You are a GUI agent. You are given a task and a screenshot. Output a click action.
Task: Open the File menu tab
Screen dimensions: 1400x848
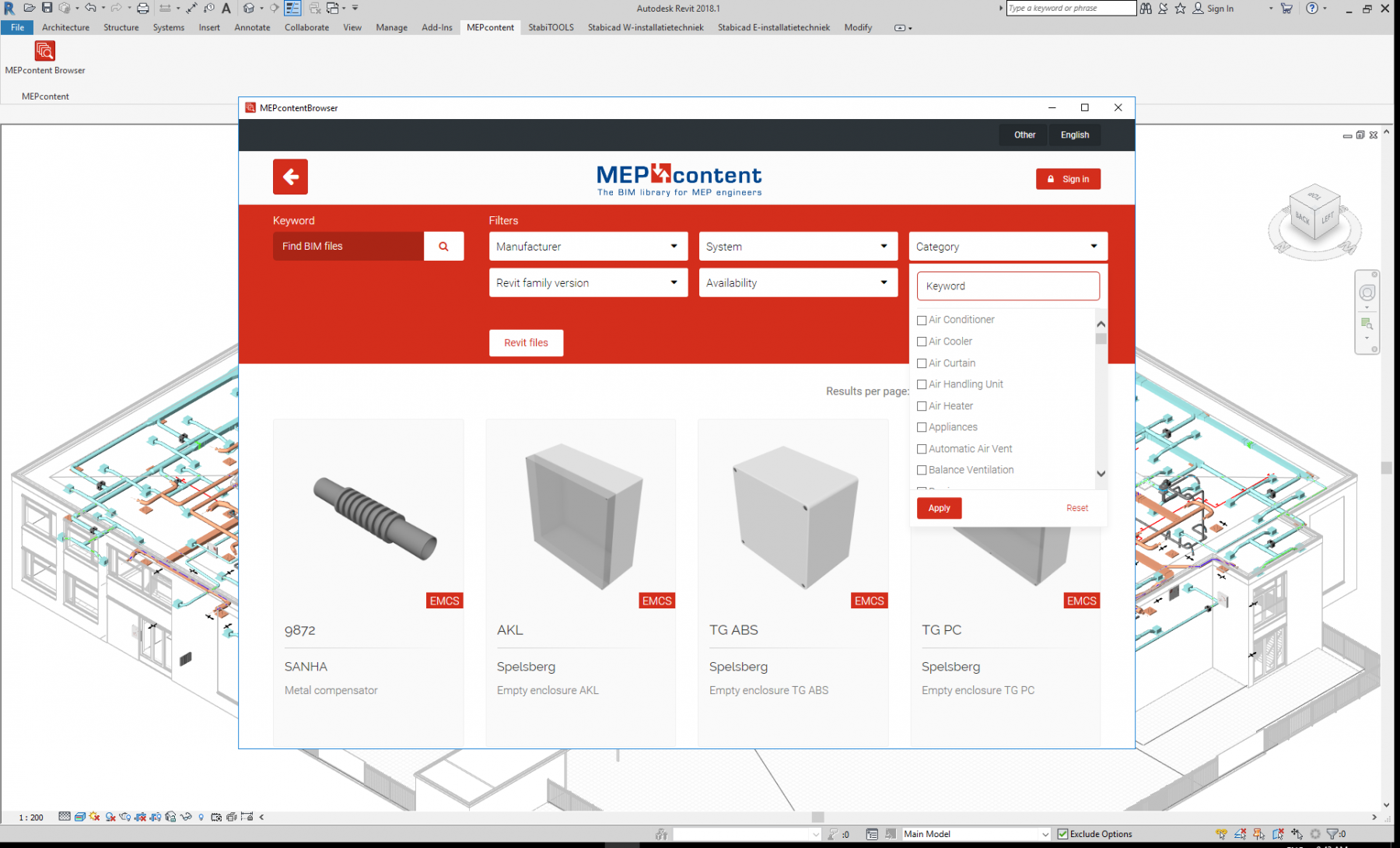click(17, 27)
